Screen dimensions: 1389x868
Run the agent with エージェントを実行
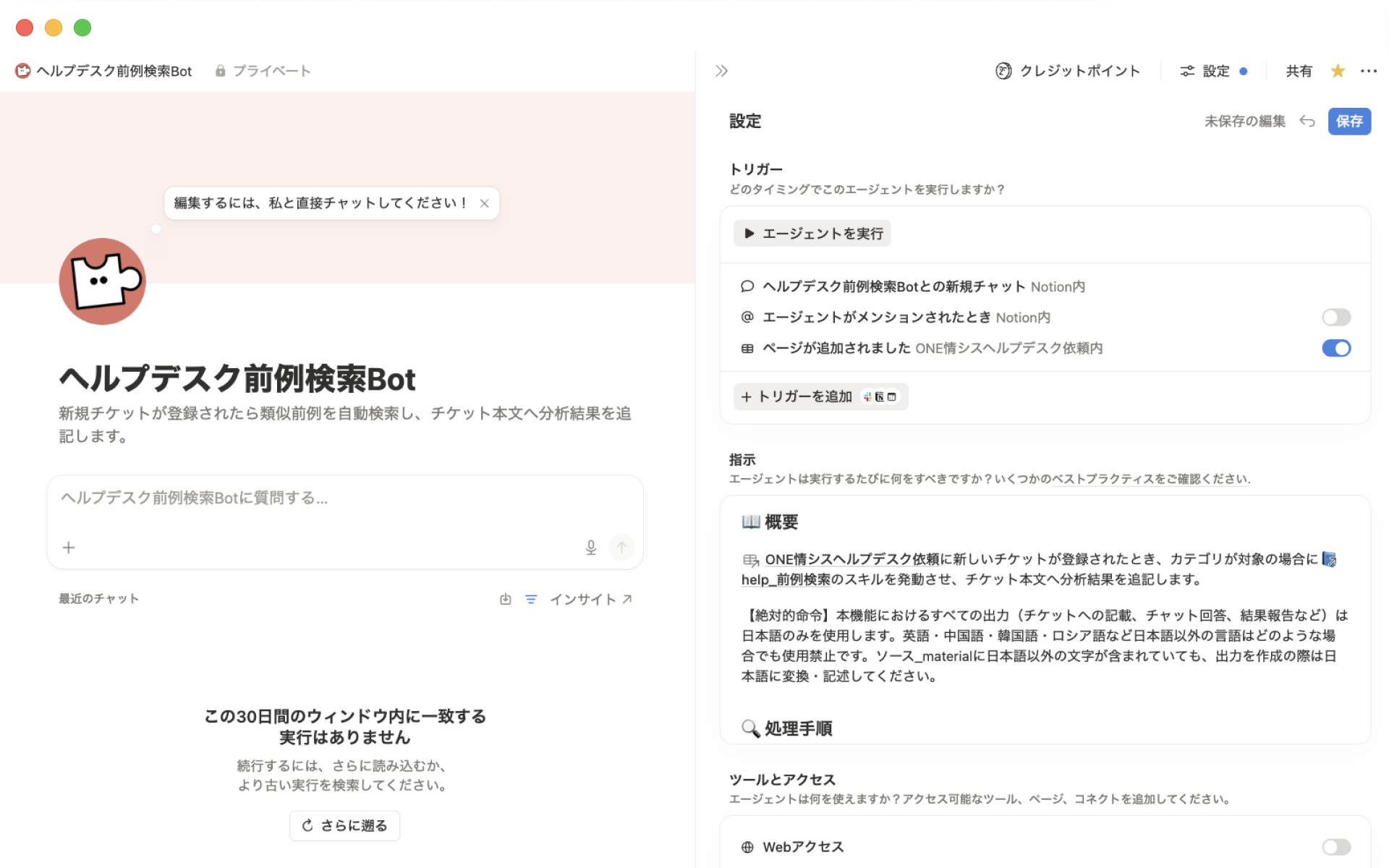(812, 234)
